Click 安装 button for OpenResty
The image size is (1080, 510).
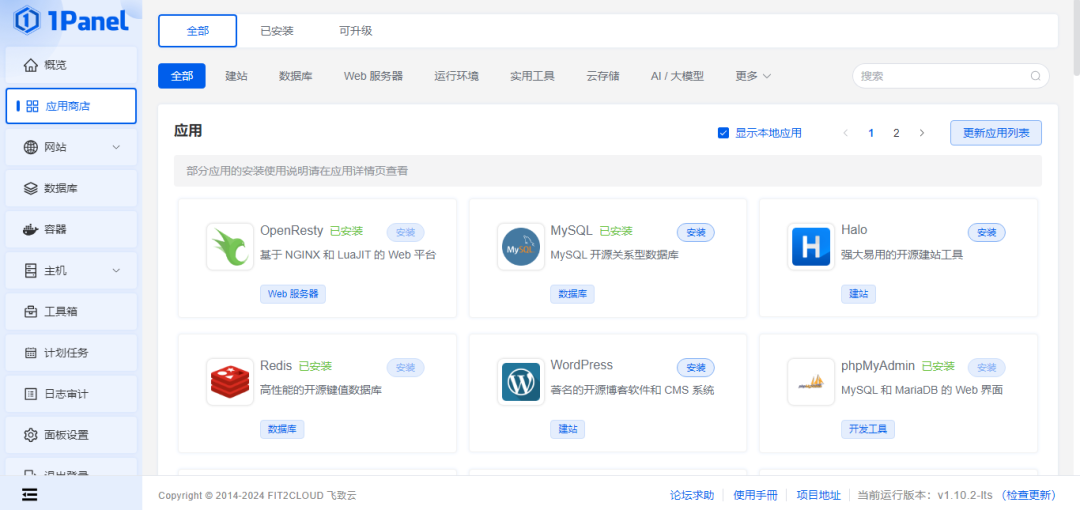tap(406, 233)
